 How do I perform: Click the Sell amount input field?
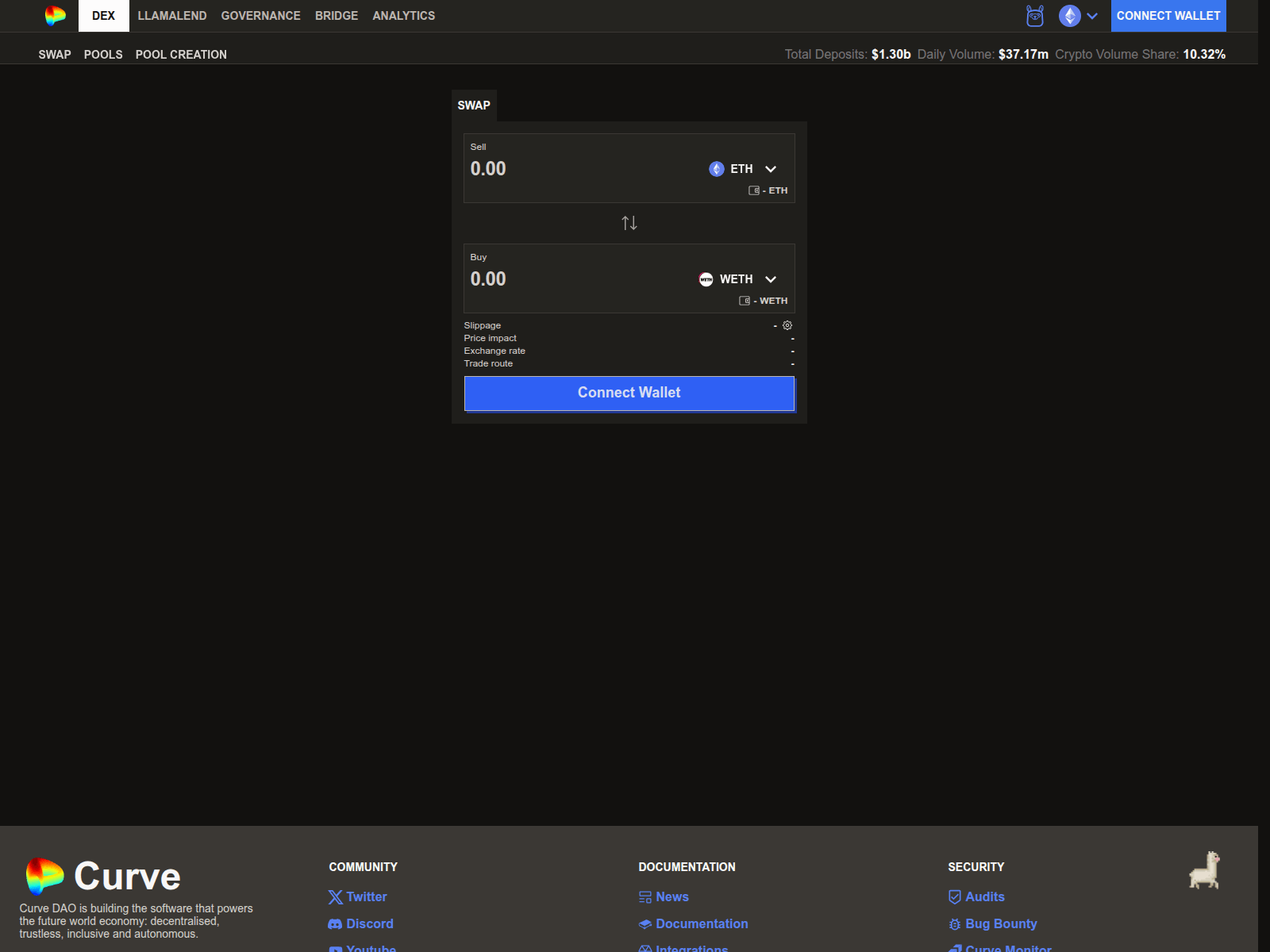point(583,169)
